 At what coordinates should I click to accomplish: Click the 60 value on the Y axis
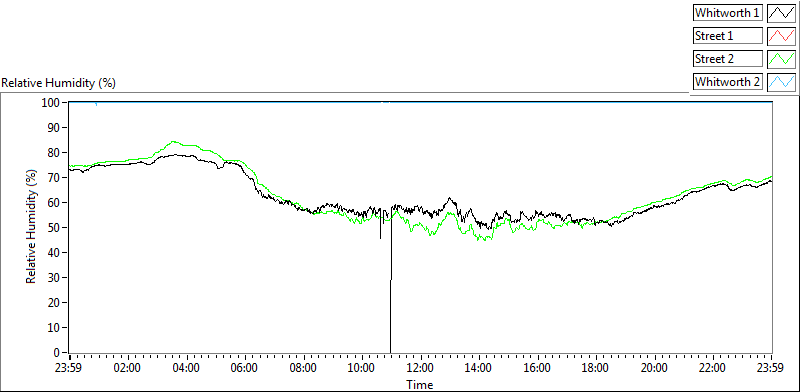55,203
